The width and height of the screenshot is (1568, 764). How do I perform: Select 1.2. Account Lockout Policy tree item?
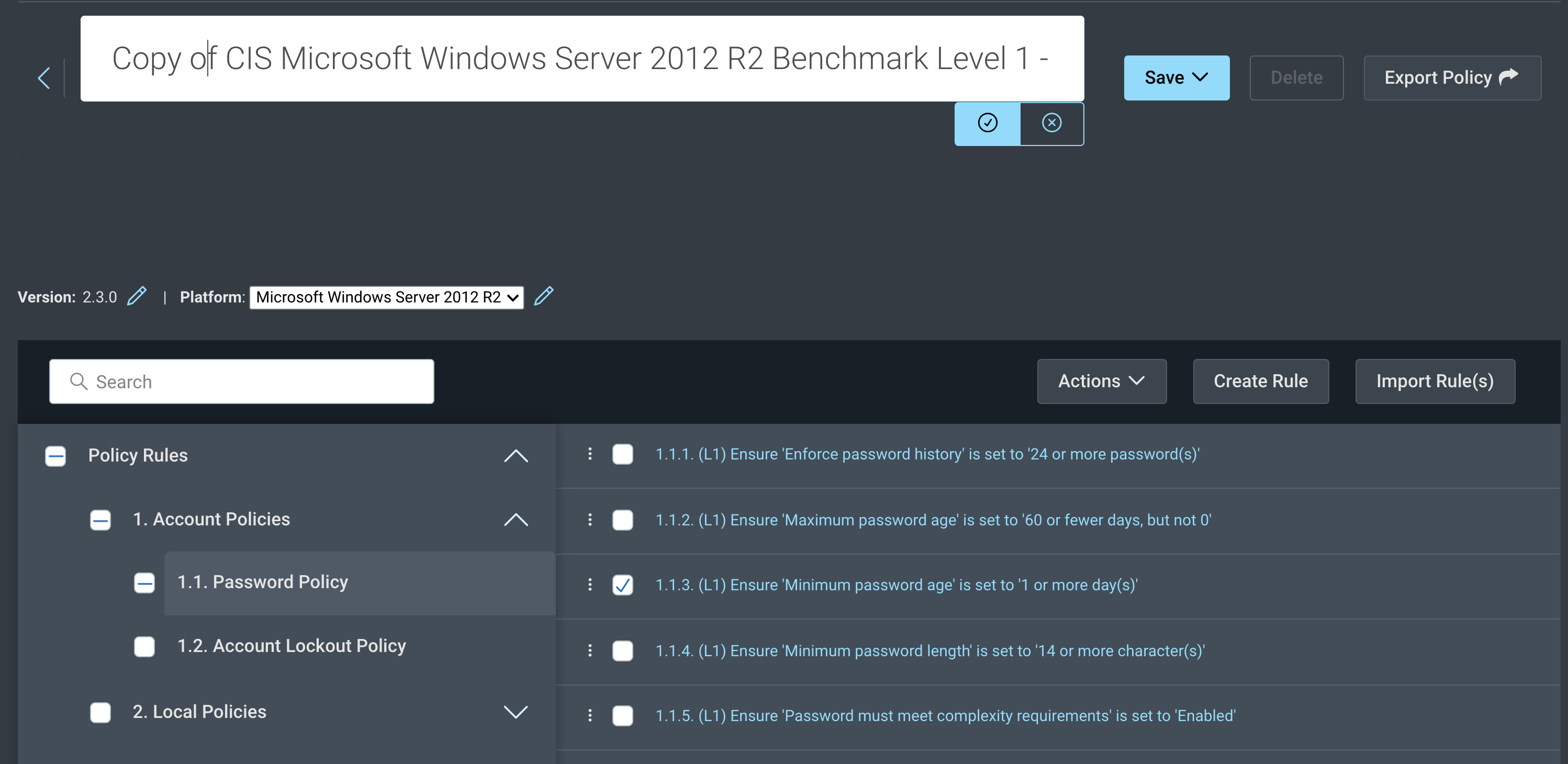click(x=291, y=646)
